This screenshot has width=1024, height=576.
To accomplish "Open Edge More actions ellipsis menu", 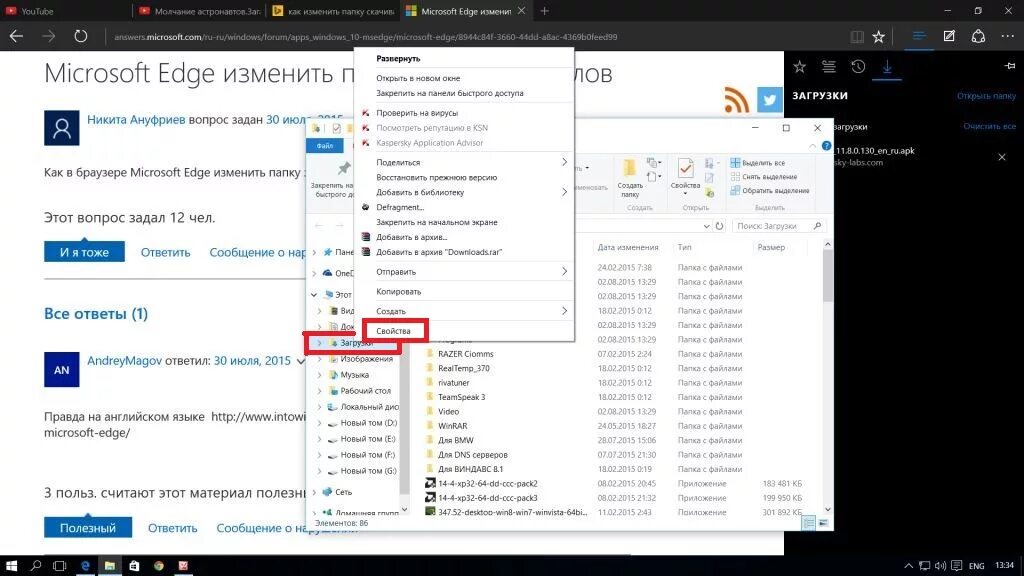I will [x=1008, y=37].
